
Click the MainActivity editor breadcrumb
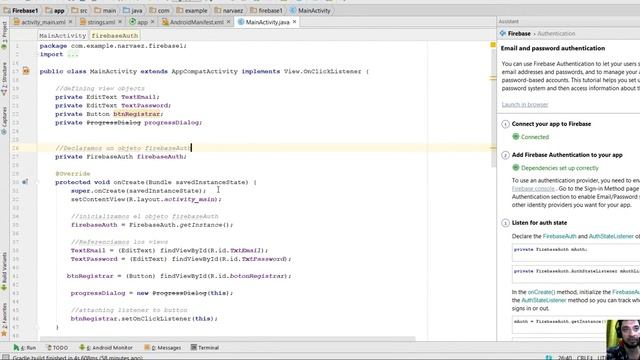(x=62, y=36)
